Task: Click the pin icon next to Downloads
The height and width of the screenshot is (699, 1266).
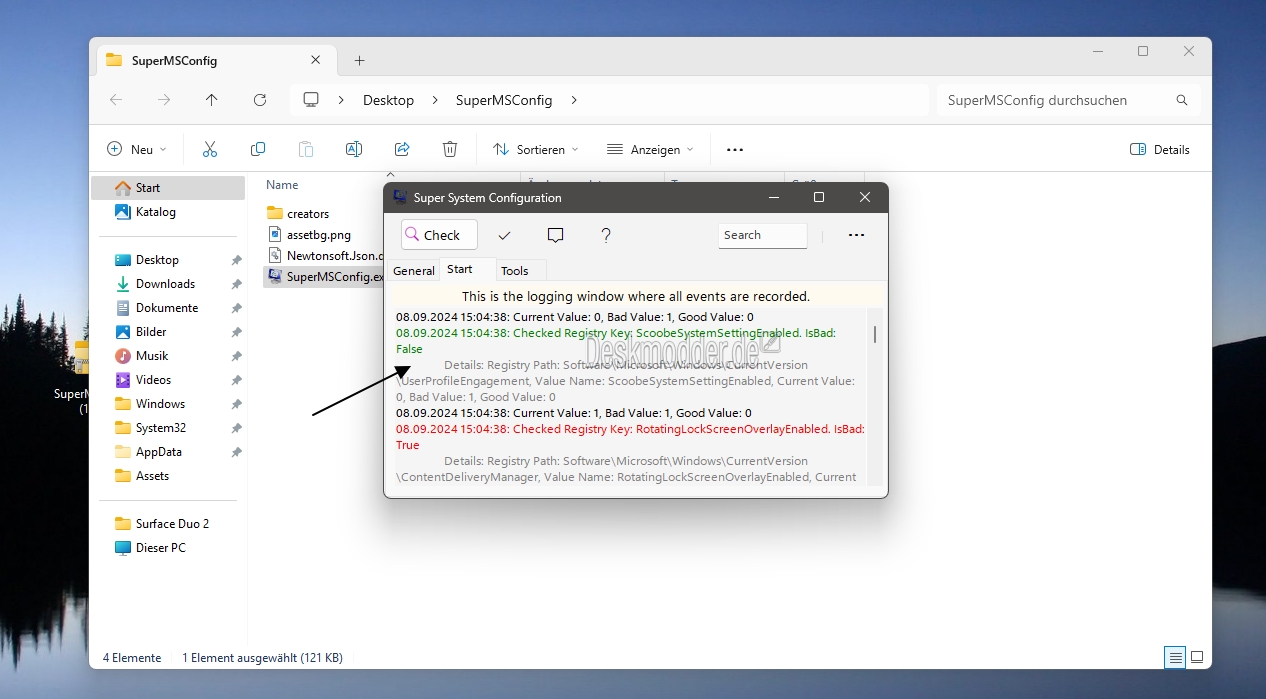Action: coord(236,284)
